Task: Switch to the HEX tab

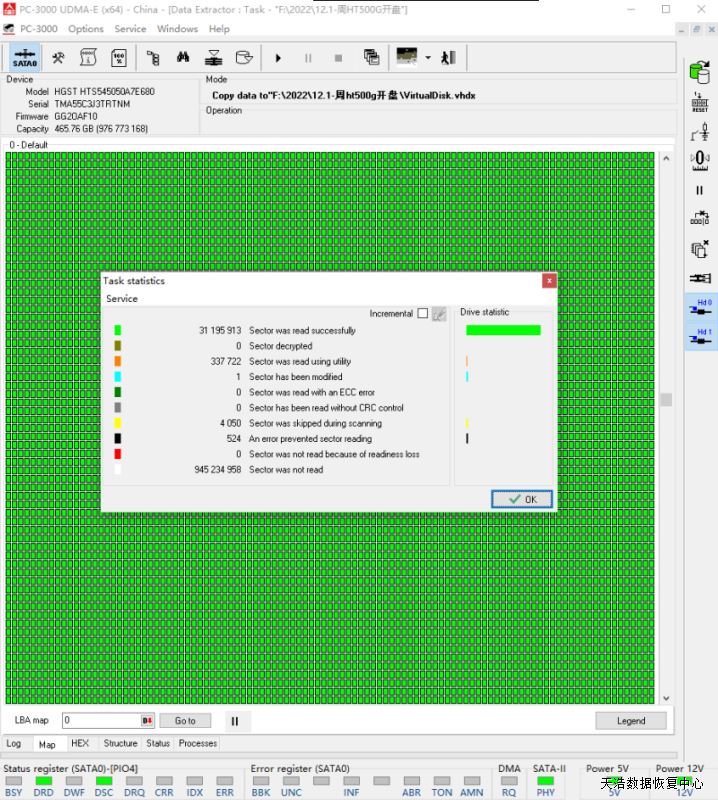Action: [x=80, y=743]
